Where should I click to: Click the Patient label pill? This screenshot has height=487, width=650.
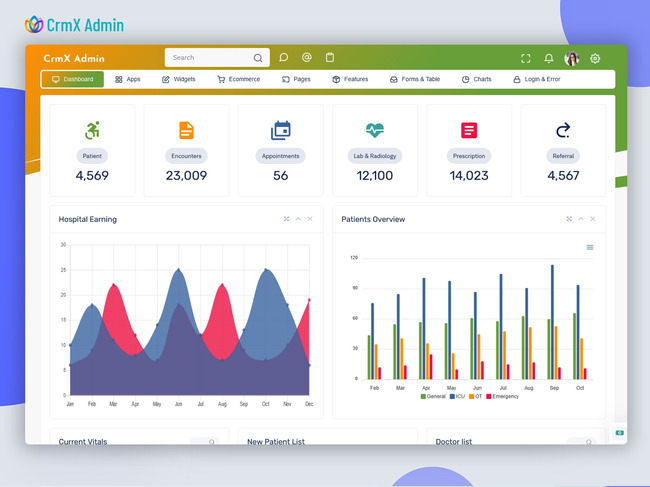(x=92, y=156)
